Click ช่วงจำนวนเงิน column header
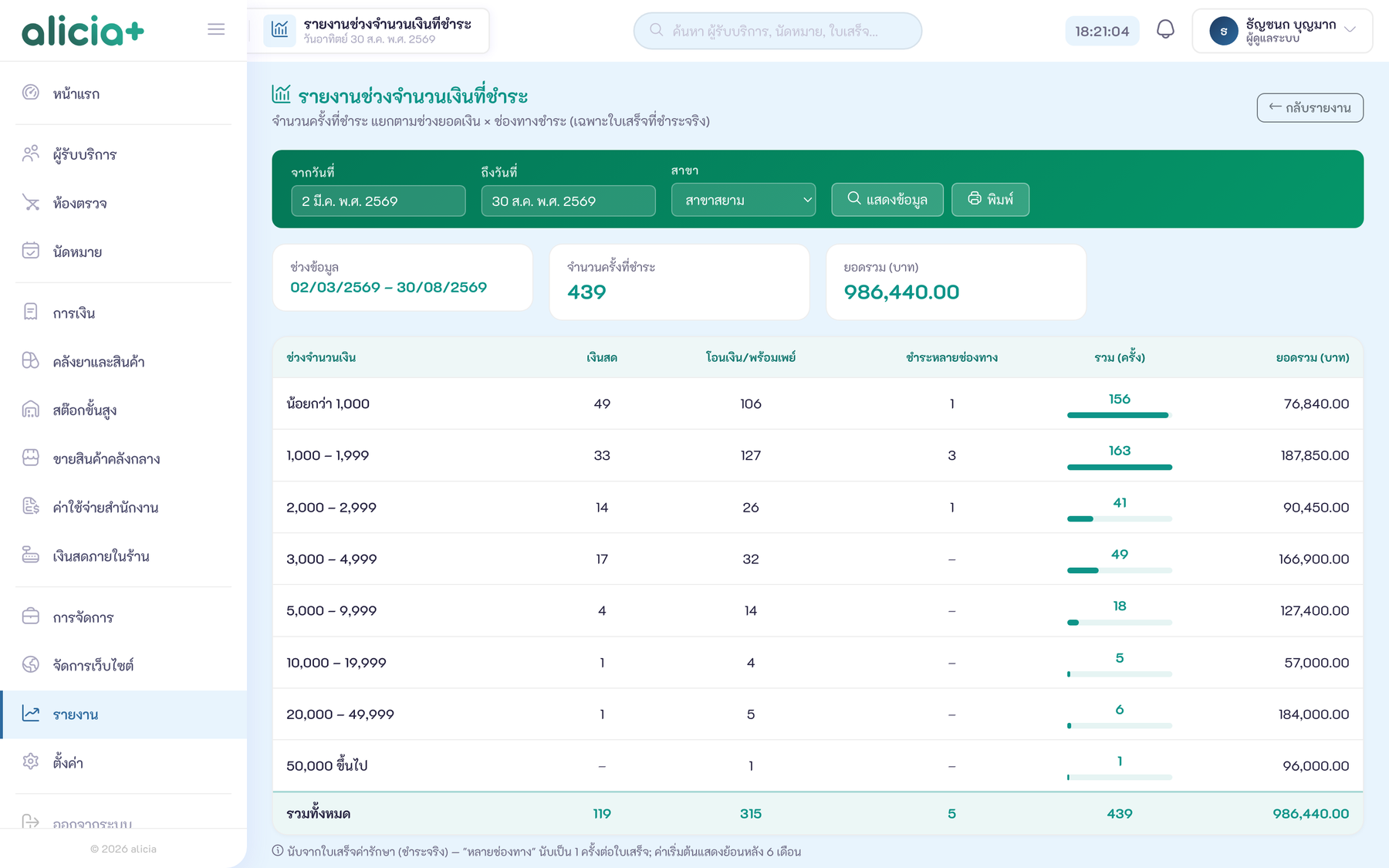This screenshot has width=1389, height=868. (321, 357)
